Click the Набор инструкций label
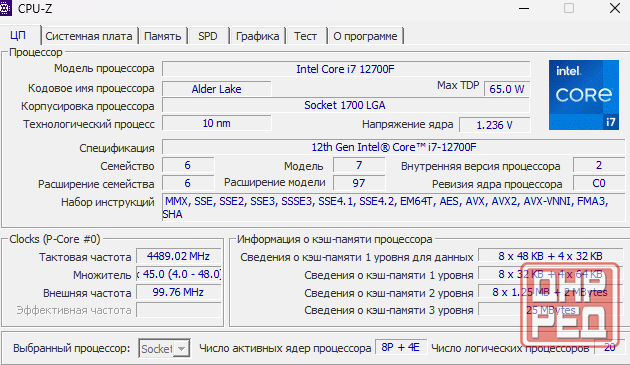Image resolution: width=630 pixels, height=365 pixels. (108, 202)
